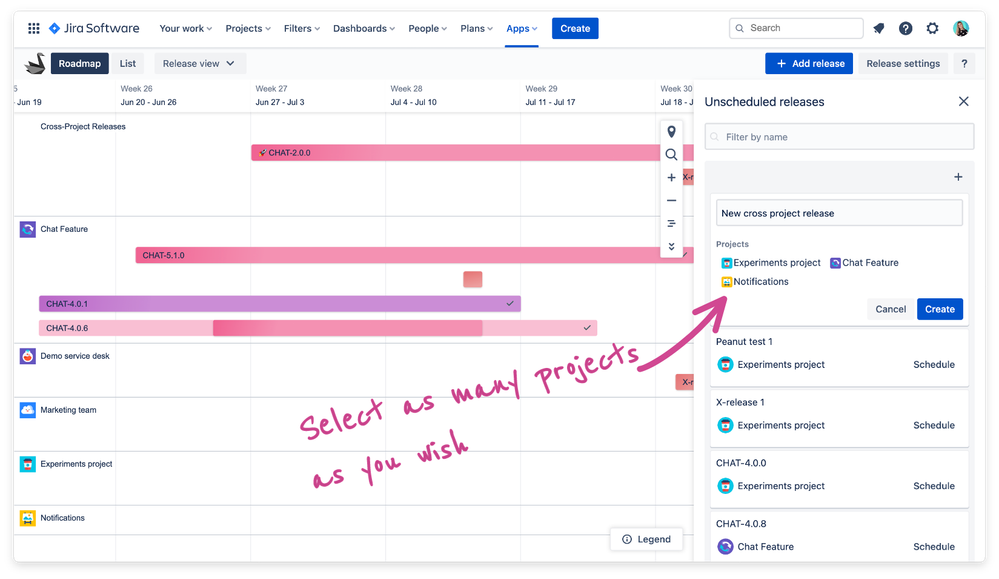Click the Add release button

tap(808, 63)
